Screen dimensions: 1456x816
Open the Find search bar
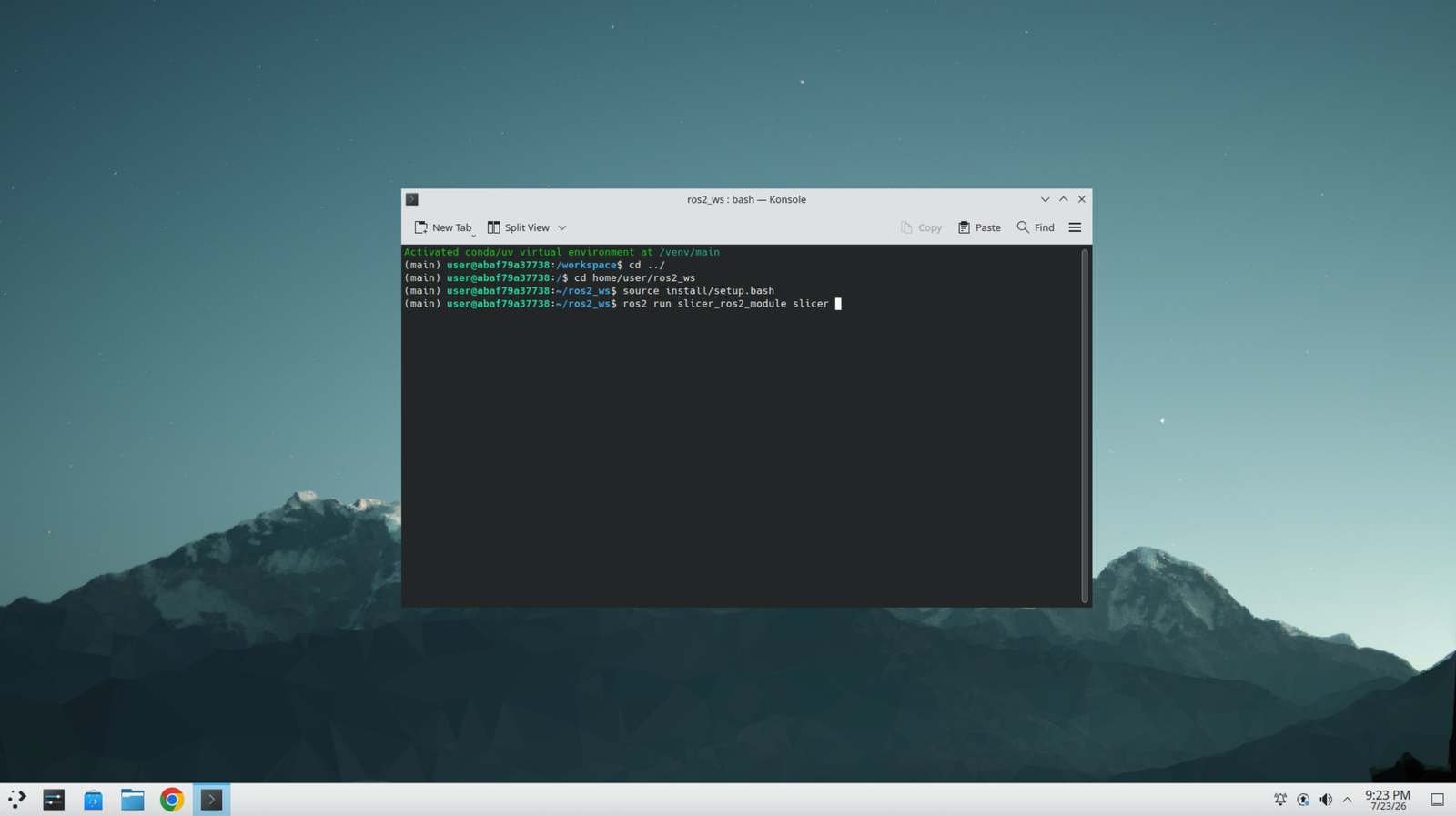(1036, 227)
